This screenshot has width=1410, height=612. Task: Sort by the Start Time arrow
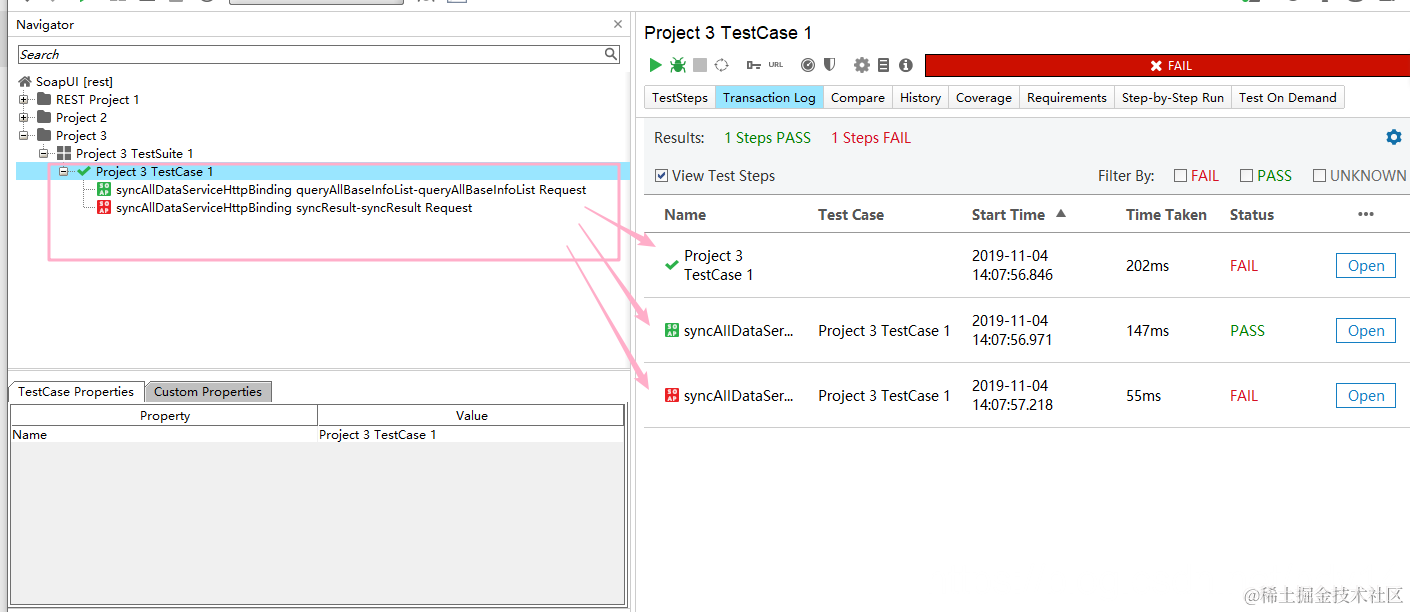1061,214
